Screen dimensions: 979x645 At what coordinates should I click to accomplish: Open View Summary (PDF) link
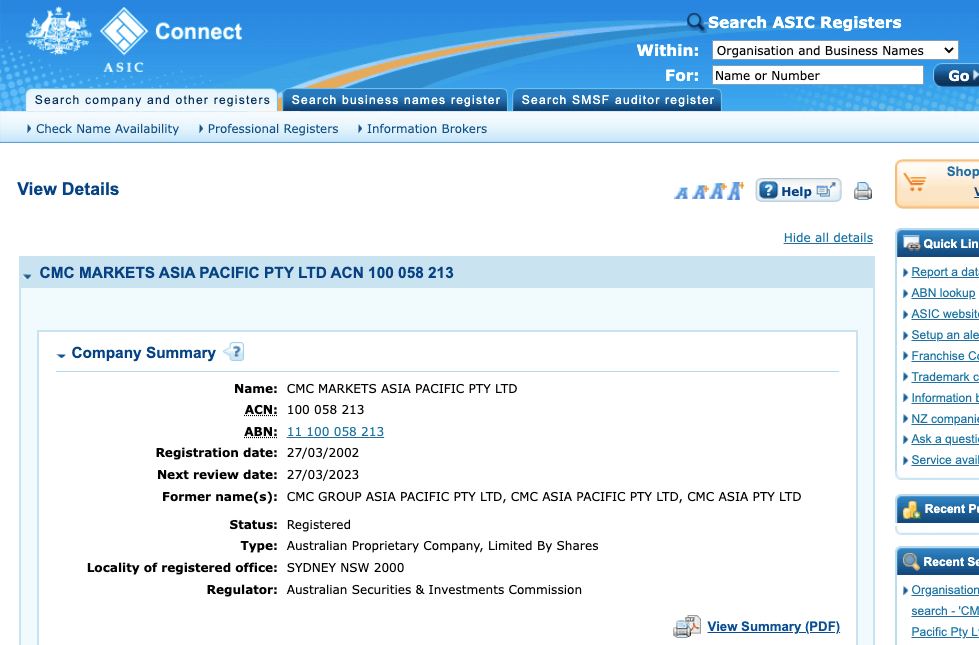(774, 626)
